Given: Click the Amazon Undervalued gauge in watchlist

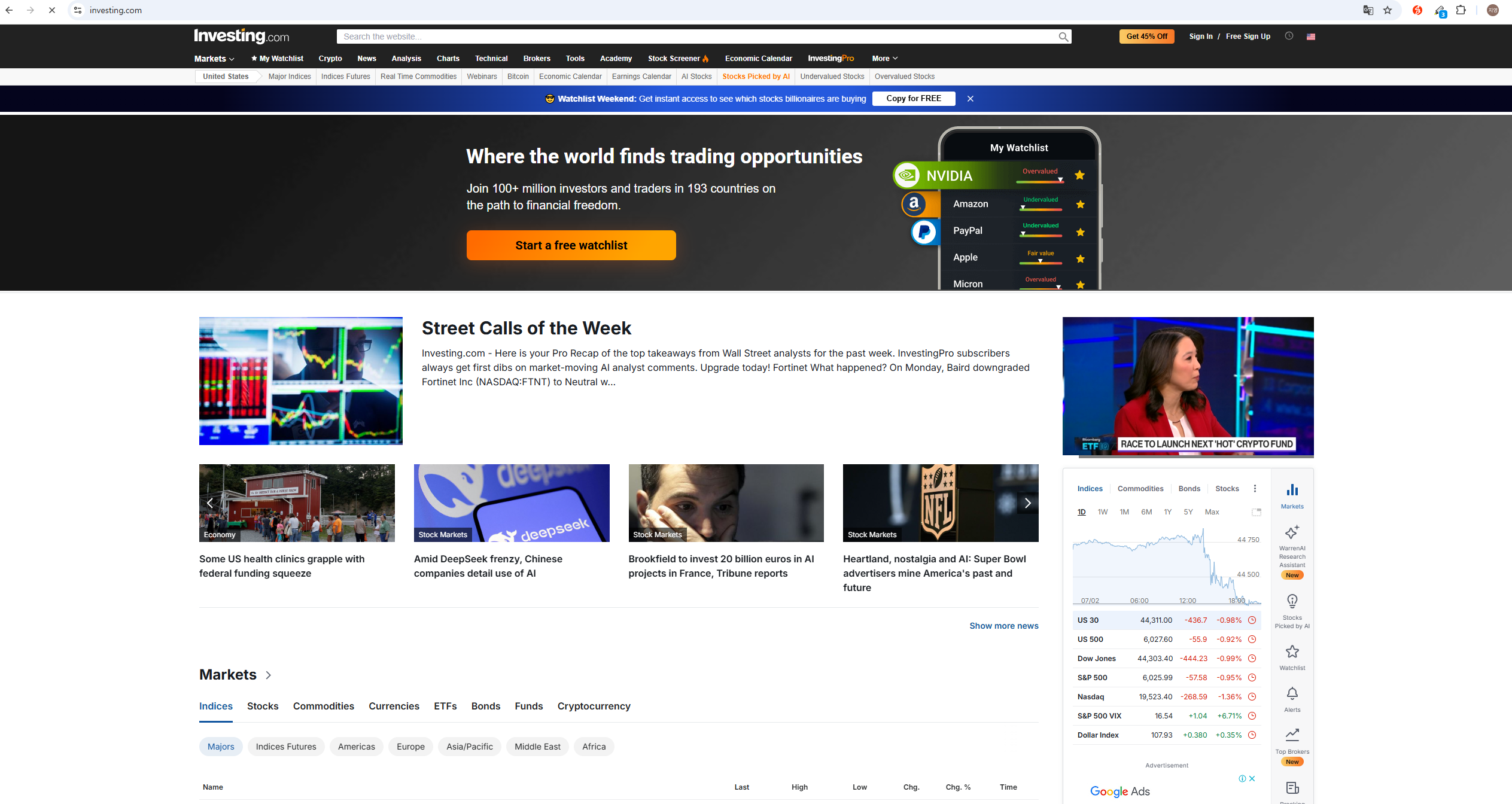Looking at the screenshot, I should pos(1041,203).
